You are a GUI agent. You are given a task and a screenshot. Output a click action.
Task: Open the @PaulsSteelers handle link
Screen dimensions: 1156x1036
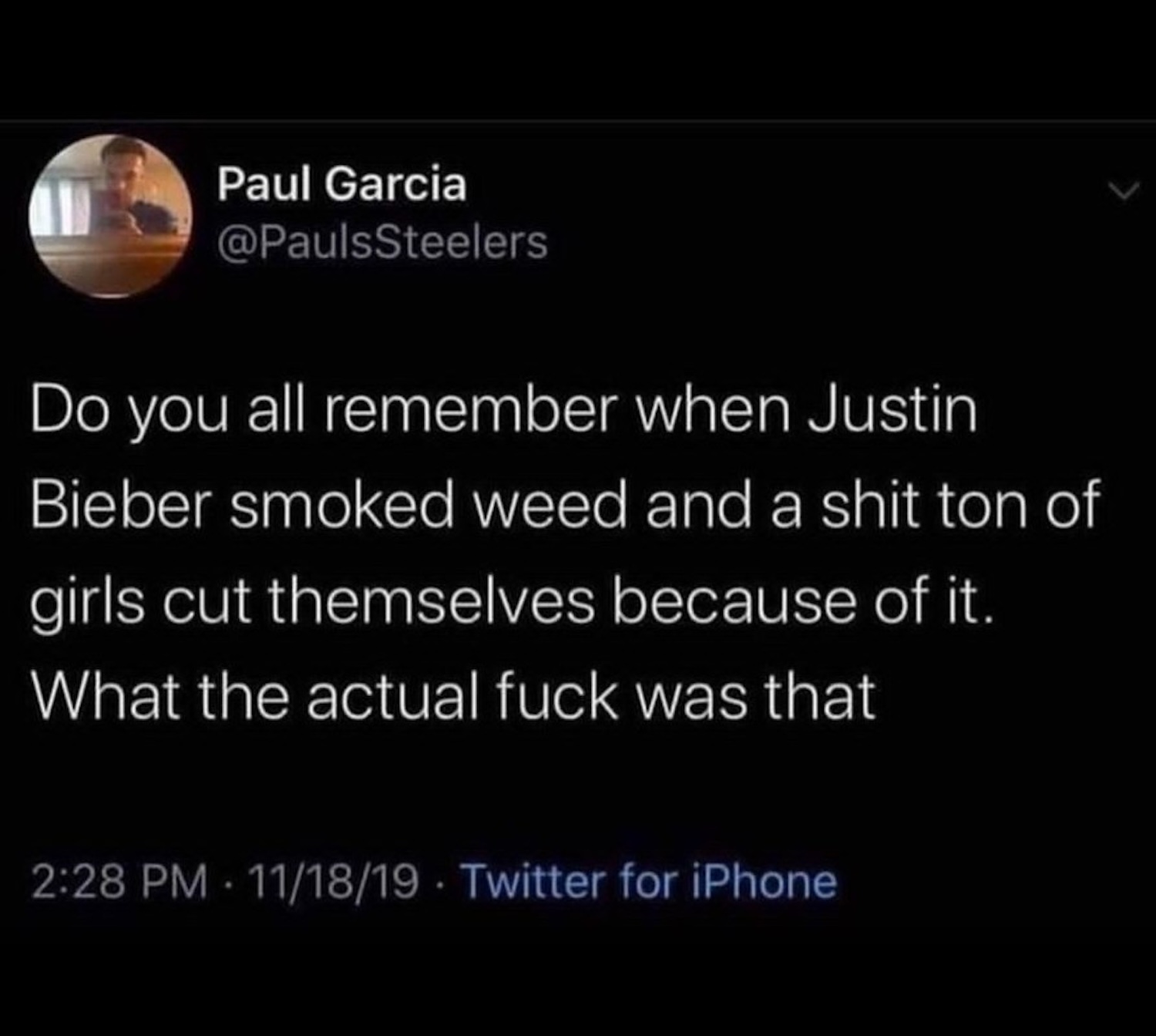point(382,242)
